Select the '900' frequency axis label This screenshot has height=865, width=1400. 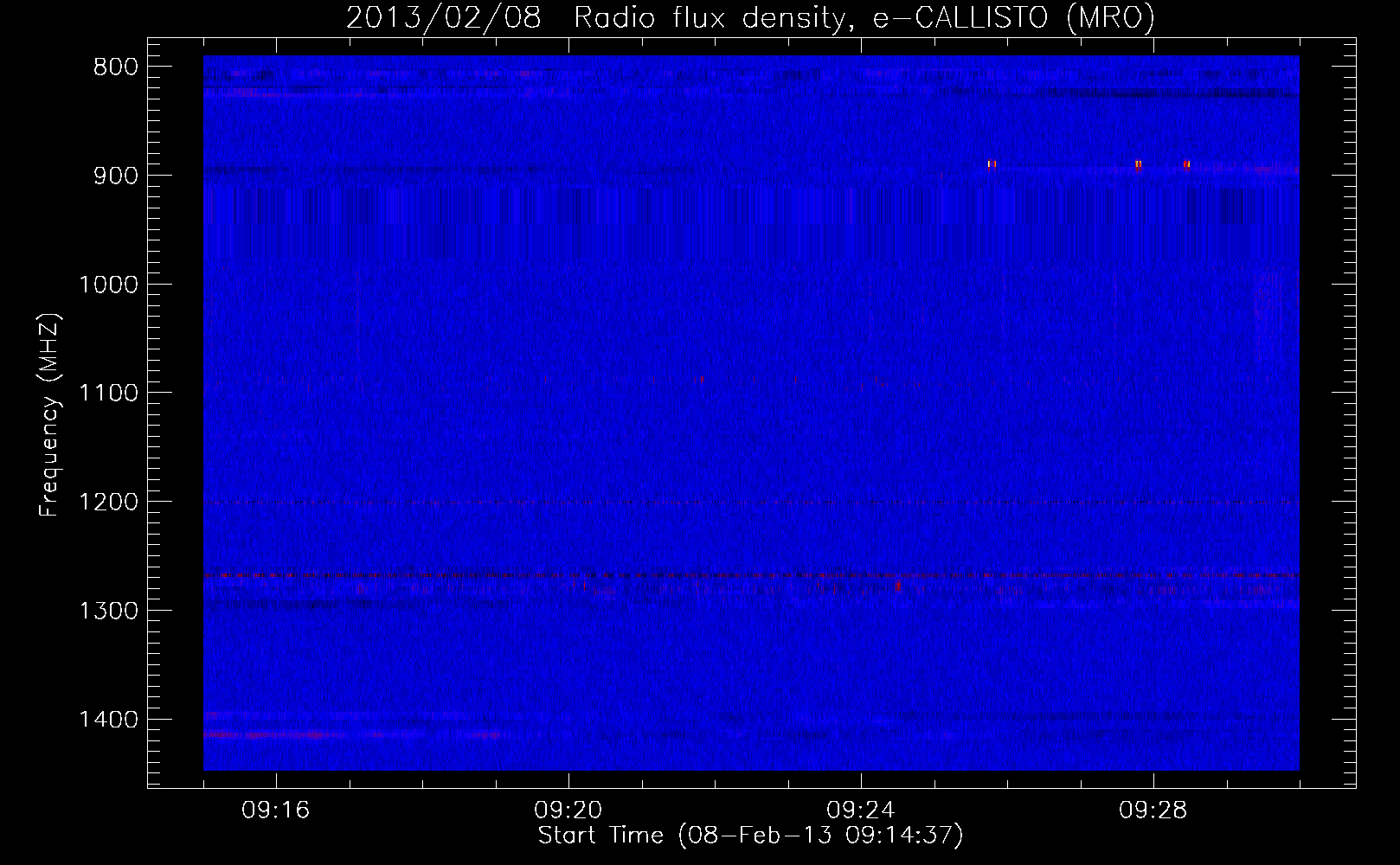tap(116, 176)
